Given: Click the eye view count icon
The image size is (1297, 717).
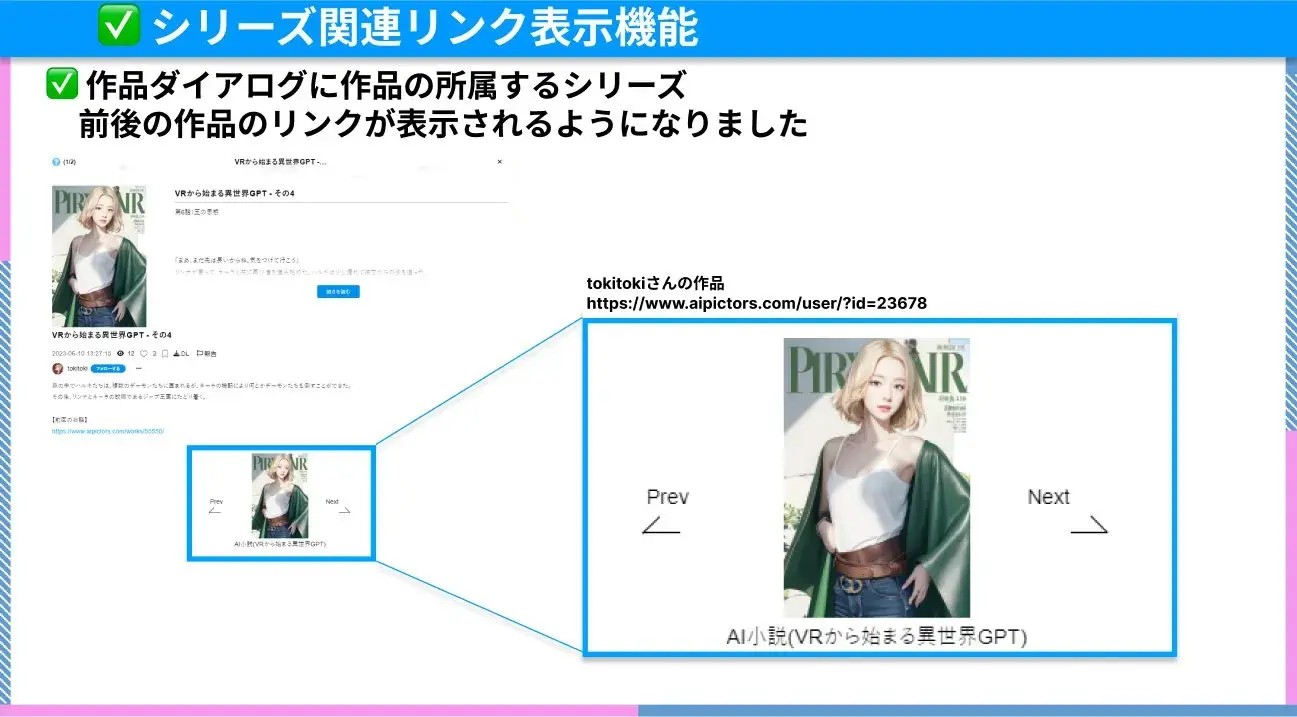Looking at the screenshot, I should [x=121, y=353].
